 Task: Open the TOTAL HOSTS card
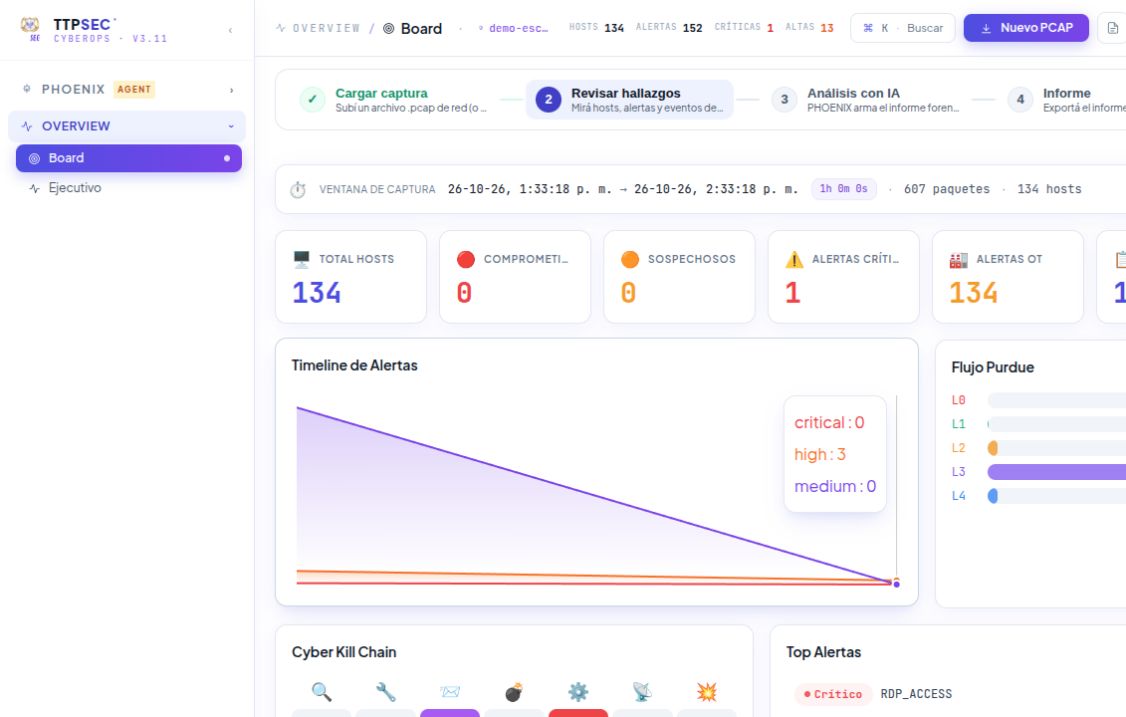pyautogui.click(x=351, y=277)
